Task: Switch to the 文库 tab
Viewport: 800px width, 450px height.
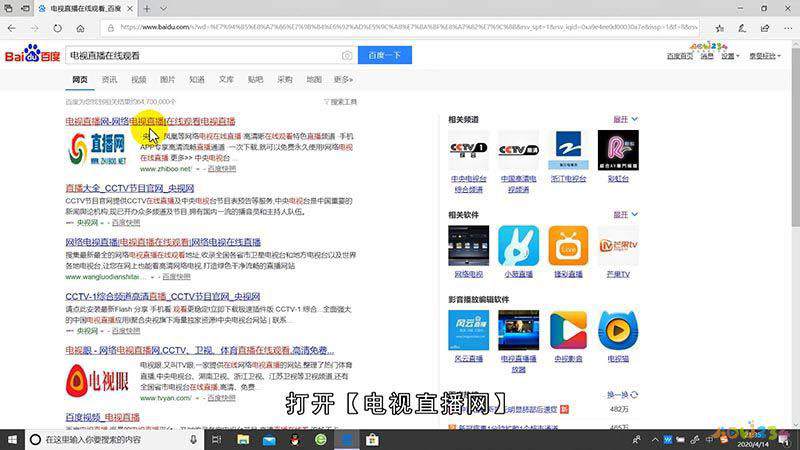Action: (x=226, y=80)
